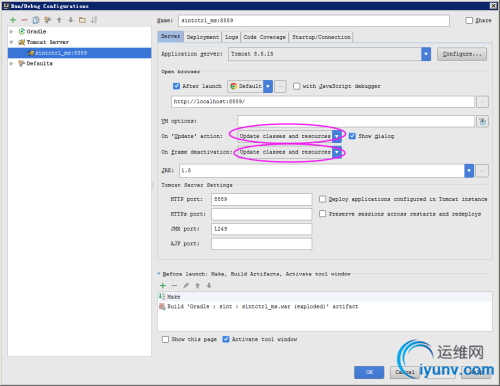Screen dimensions: 500x386
Task: Click the Gradle node icon
Action: 22,31
